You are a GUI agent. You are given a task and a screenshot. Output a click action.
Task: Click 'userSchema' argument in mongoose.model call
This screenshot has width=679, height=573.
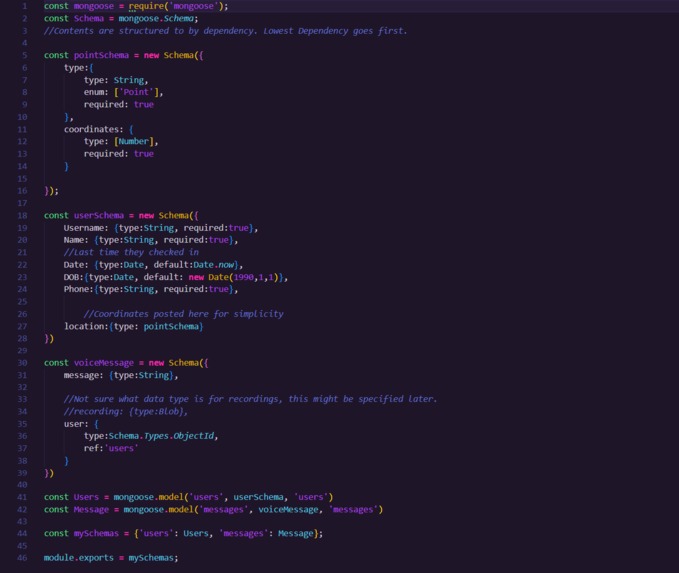[x=259, y=497]
